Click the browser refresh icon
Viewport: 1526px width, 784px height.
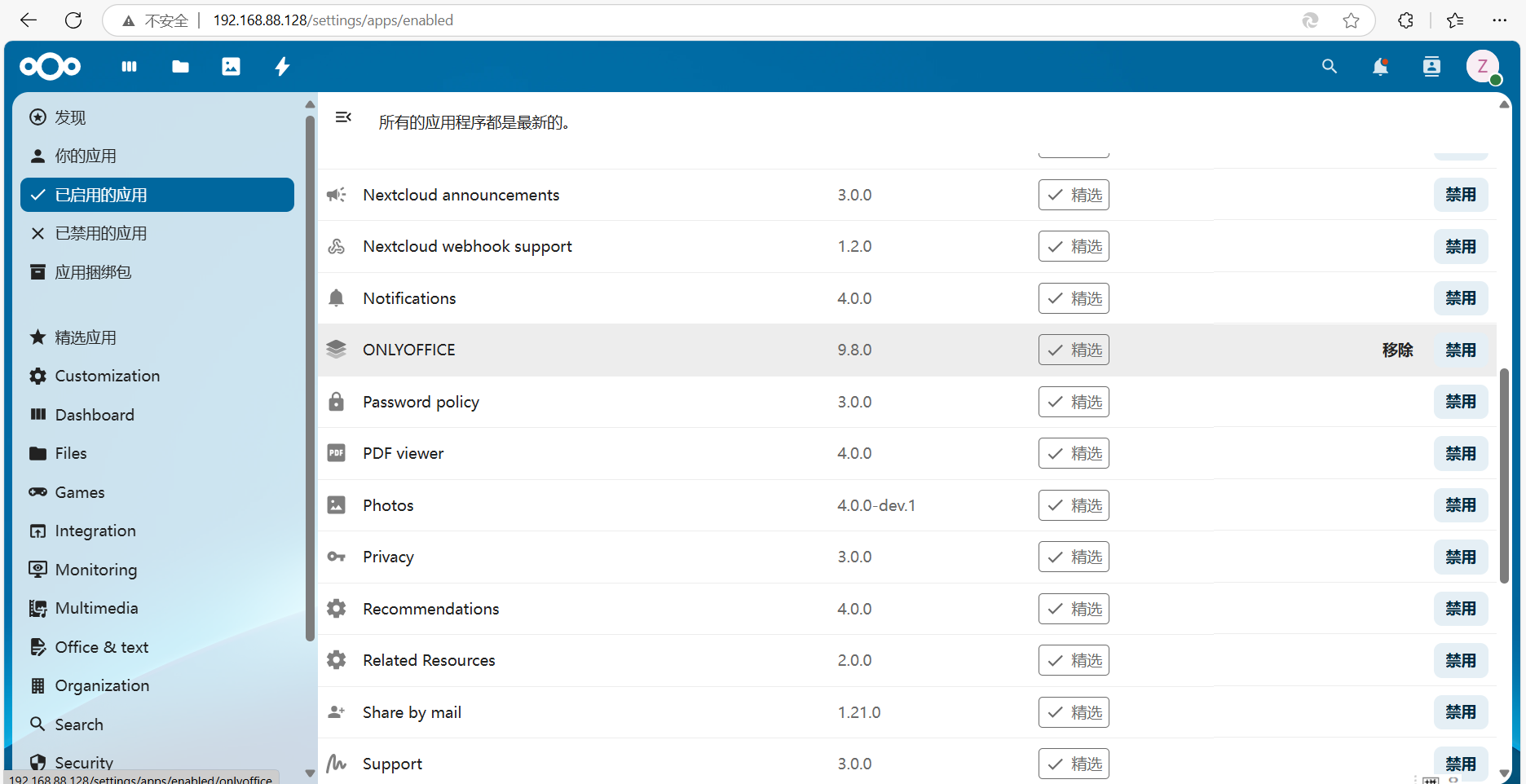[x=73, y=20]
